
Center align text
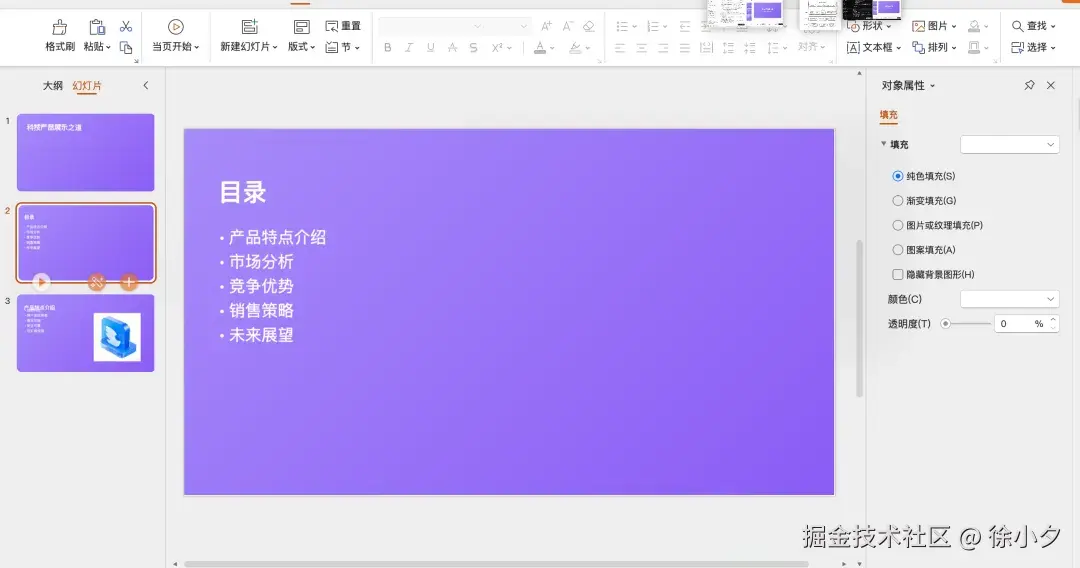[641, 48]
